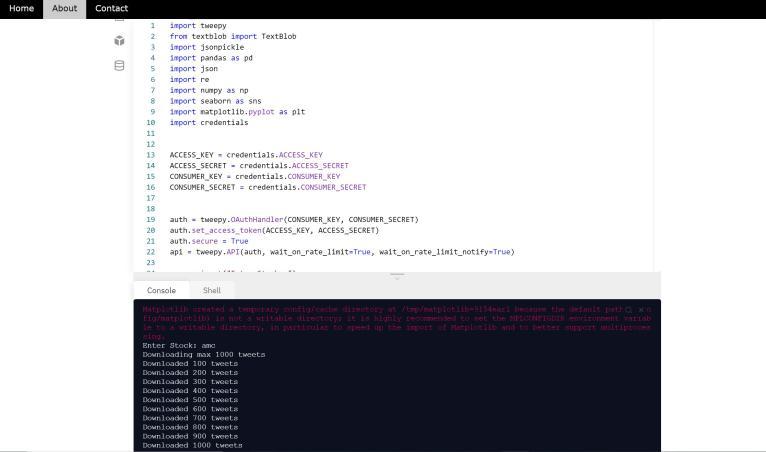Click 'ACCESS_SECRET = credentials.ACCESS_SECRET' line
This screenshot has width=766, height=452.
click(x=259, y=165)
